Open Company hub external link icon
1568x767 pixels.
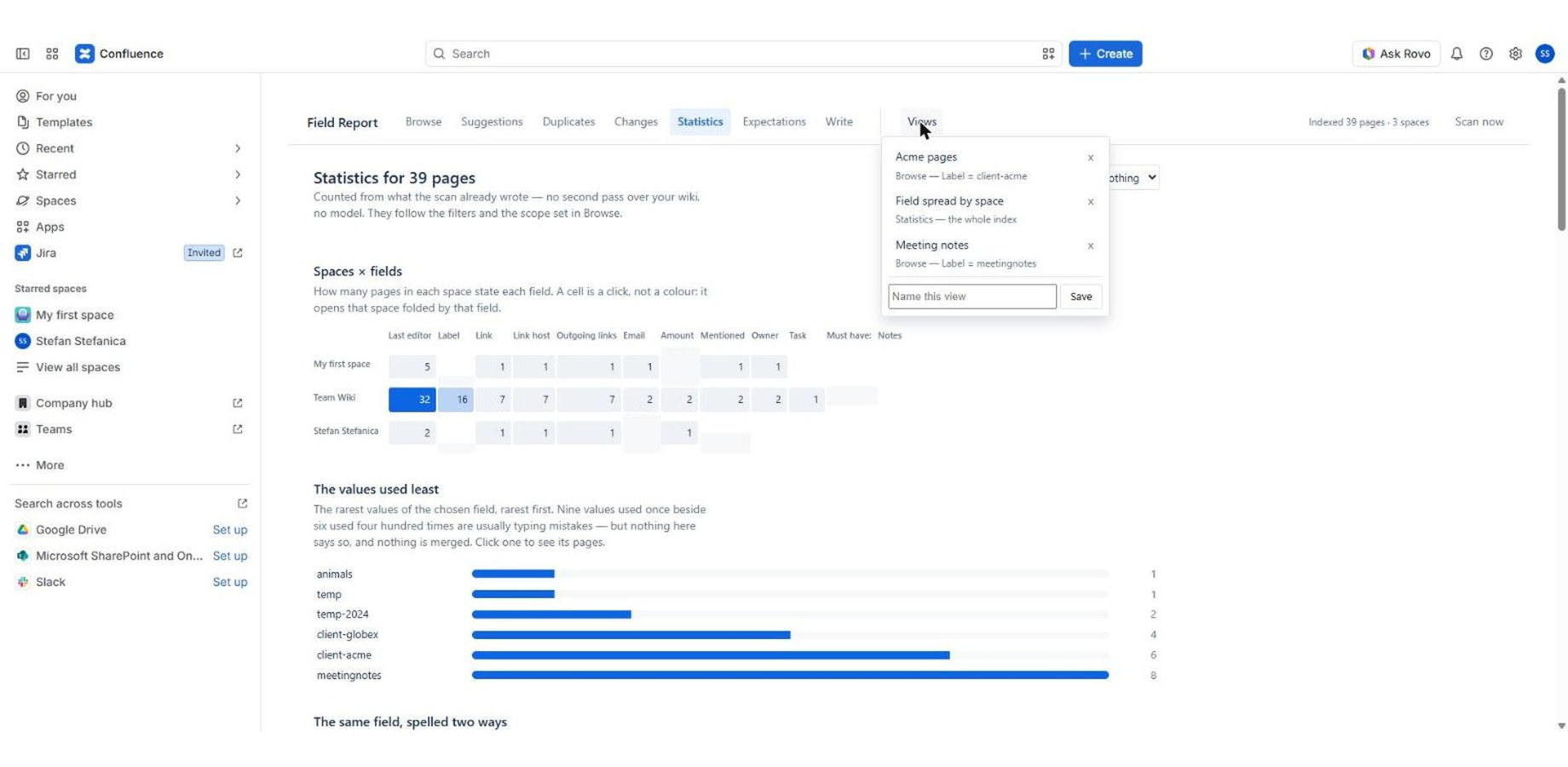point(238,403)
